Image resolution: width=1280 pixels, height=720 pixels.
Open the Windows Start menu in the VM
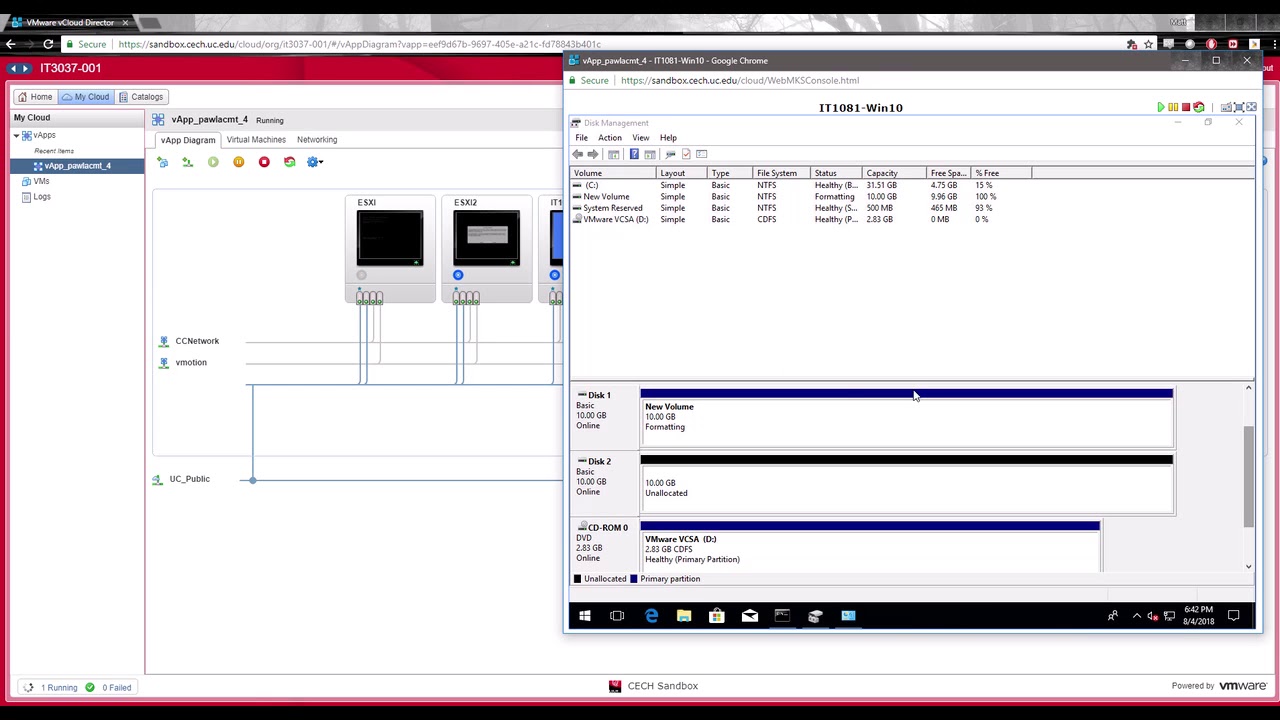coord(585,616)
